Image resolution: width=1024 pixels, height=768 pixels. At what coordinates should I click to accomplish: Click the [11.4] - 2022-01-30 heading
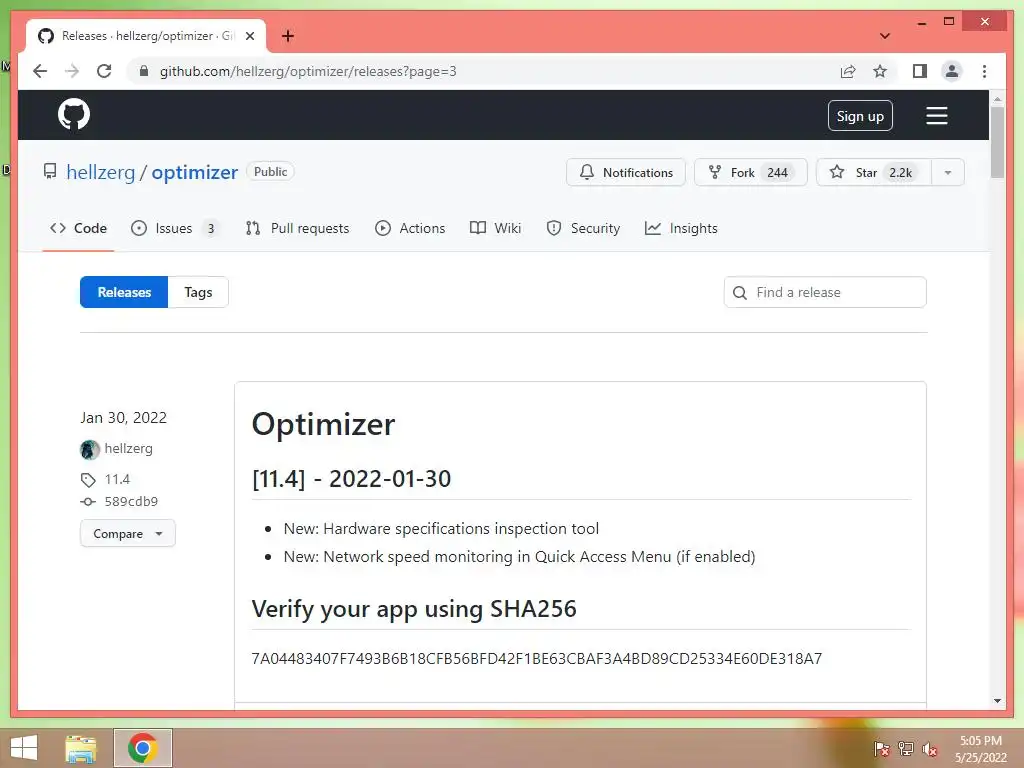351,479
